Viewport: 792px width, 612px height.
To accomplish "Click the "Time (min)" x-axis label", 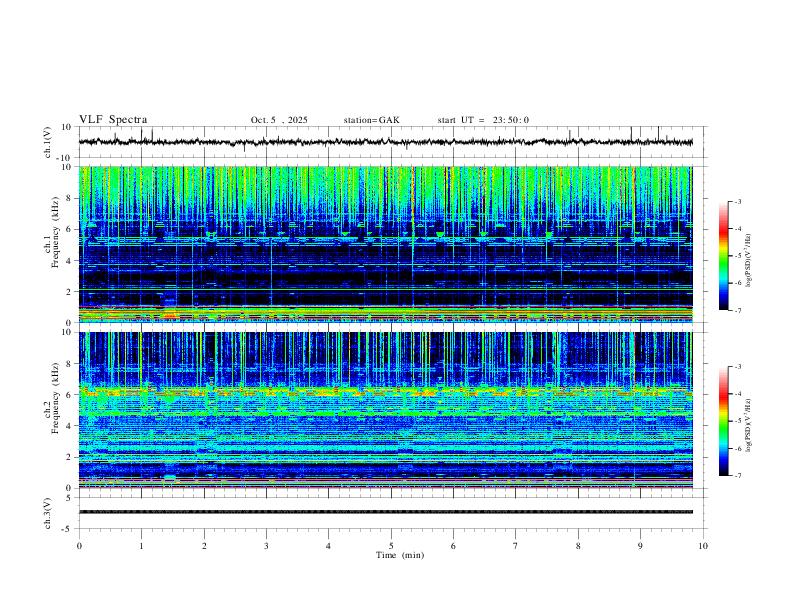I will click(x=400, y=555).
